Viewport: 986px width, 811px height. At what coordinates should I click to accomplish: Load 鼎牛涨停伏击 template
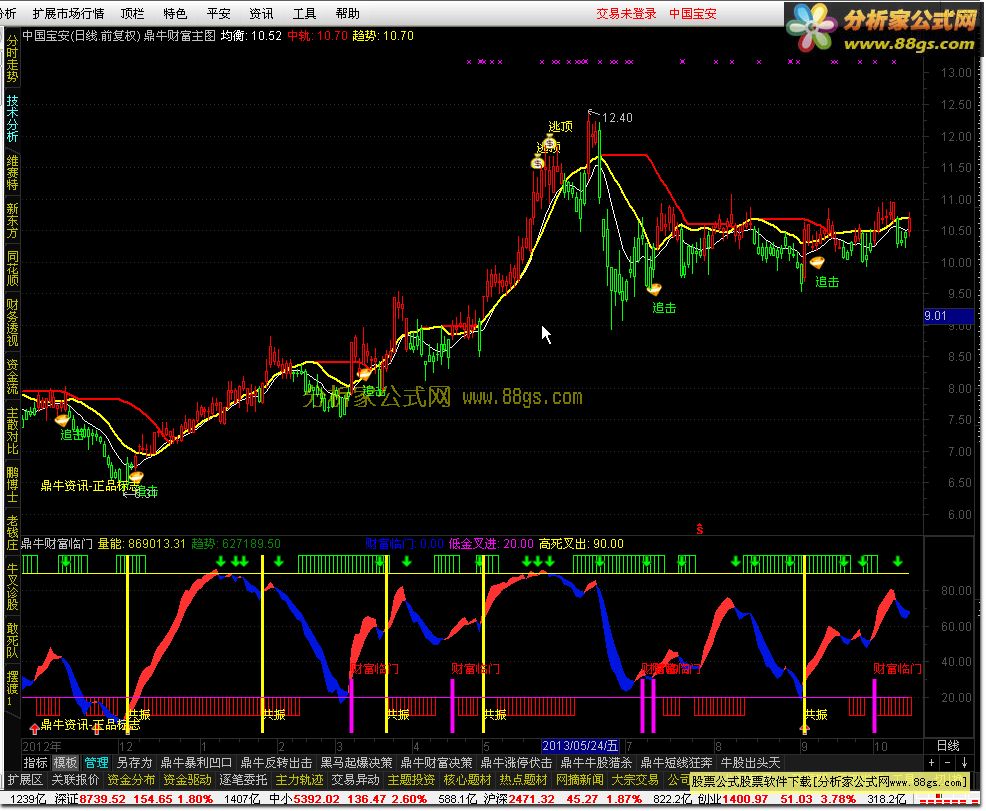(516, 763)
